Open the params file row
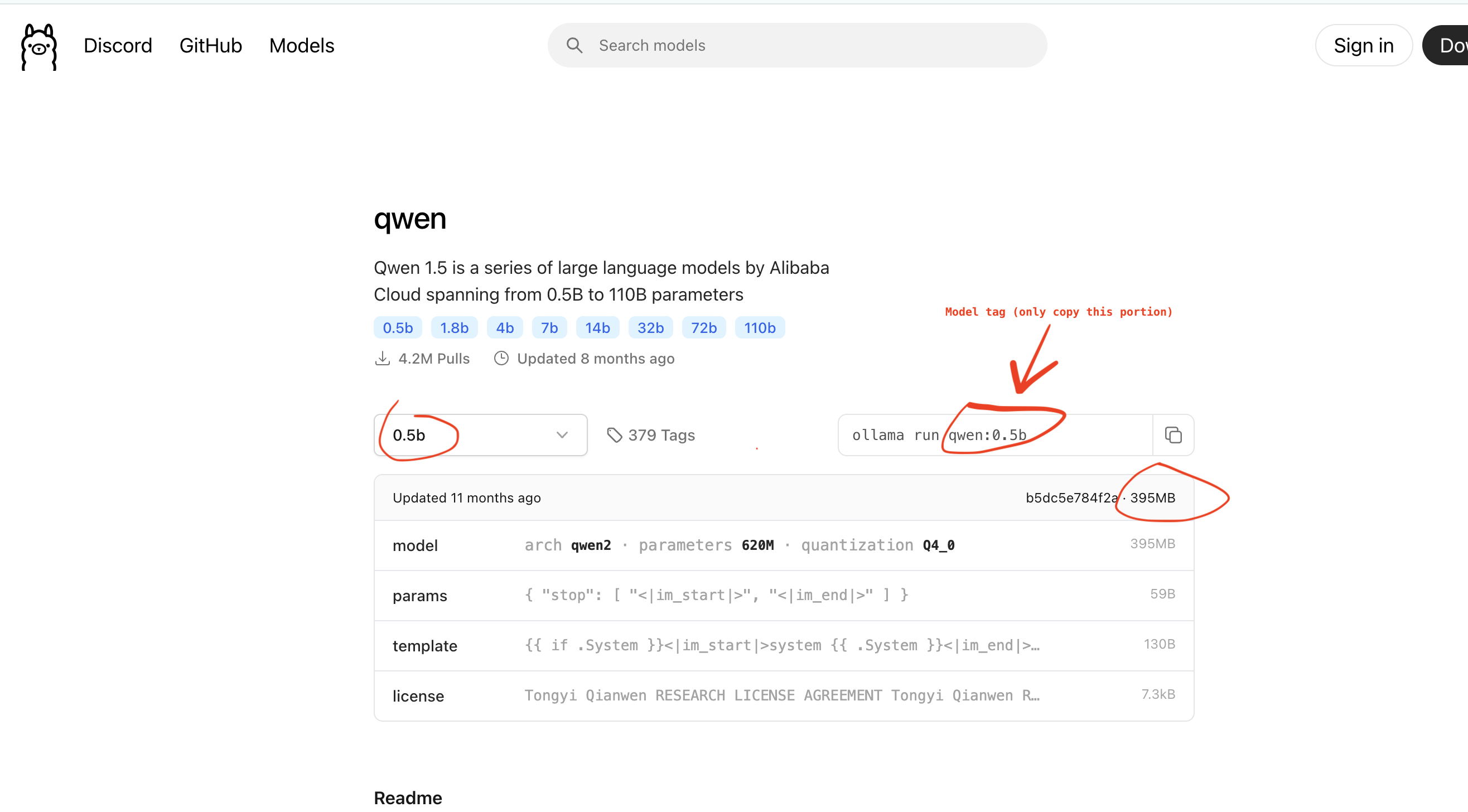Image resolution: width=1468 pixels, height=812 pixels. (x=784, y=596)
